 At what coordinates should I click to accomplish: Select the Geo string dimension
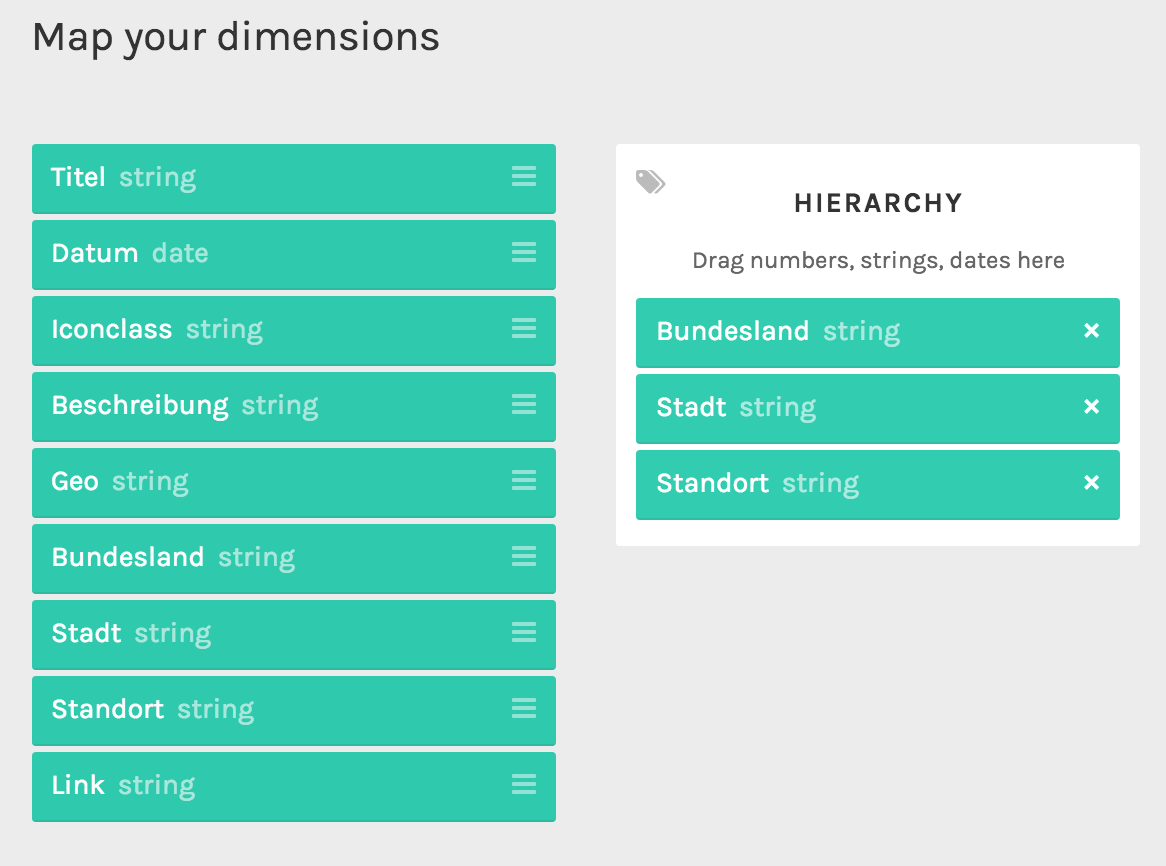[x=294, y=482]
